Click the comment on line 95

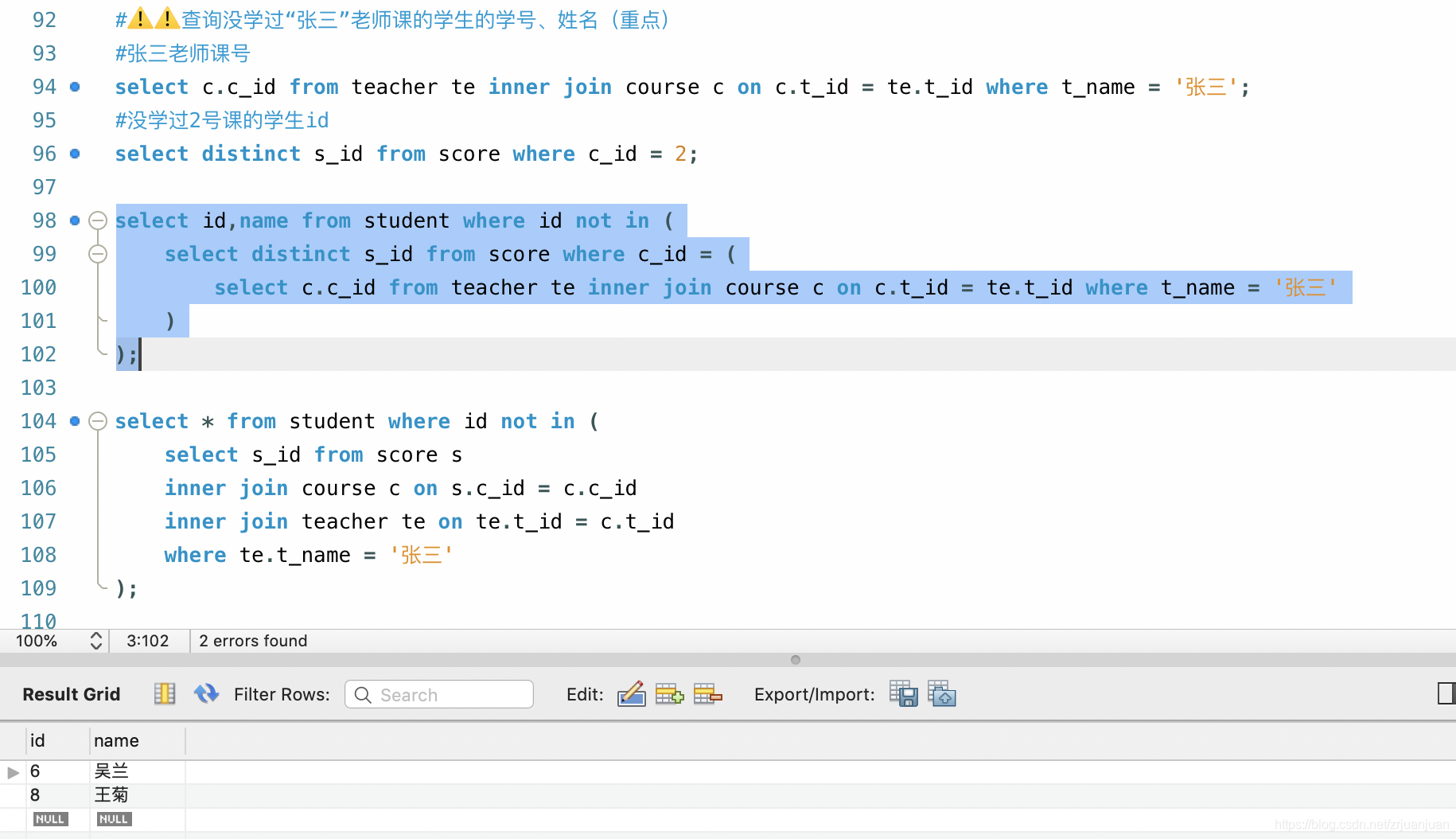pyautogui.click(x=222, y=120)
